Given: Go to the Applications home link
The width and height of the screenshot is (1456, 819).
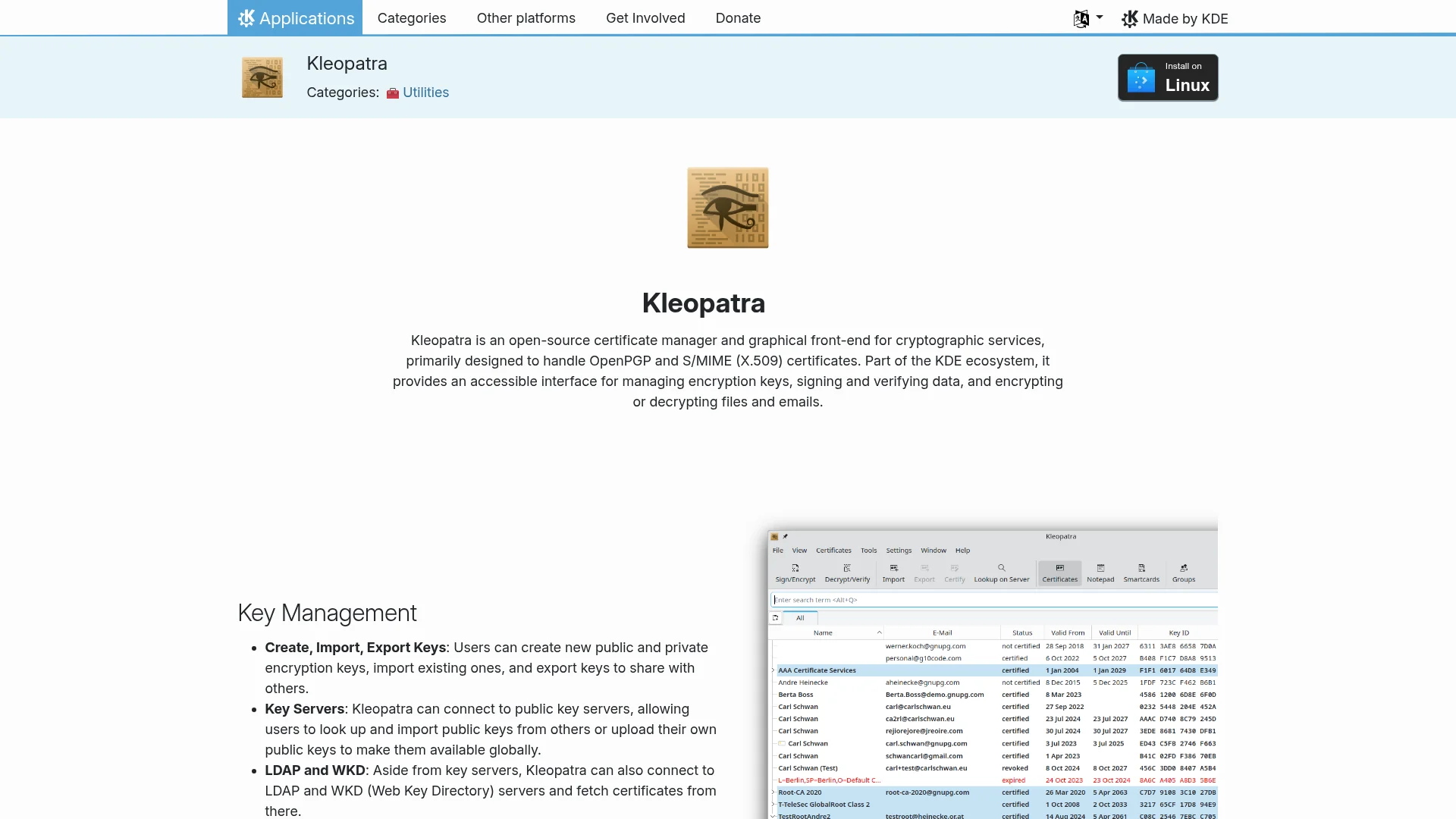Looking at the screenshot, I should [x=295, y=18].
